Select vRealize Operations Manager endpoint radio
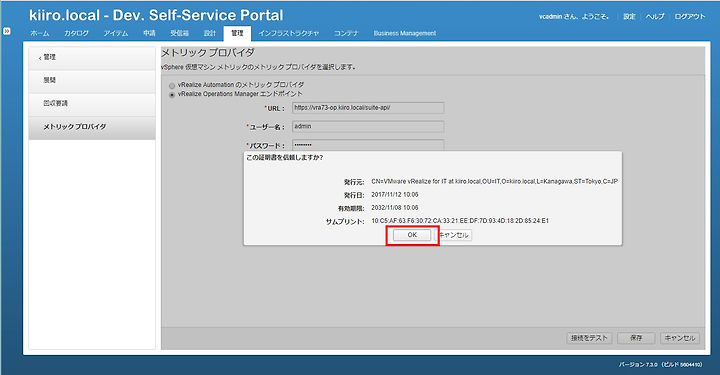720x375 pixels. coord(172,95)
